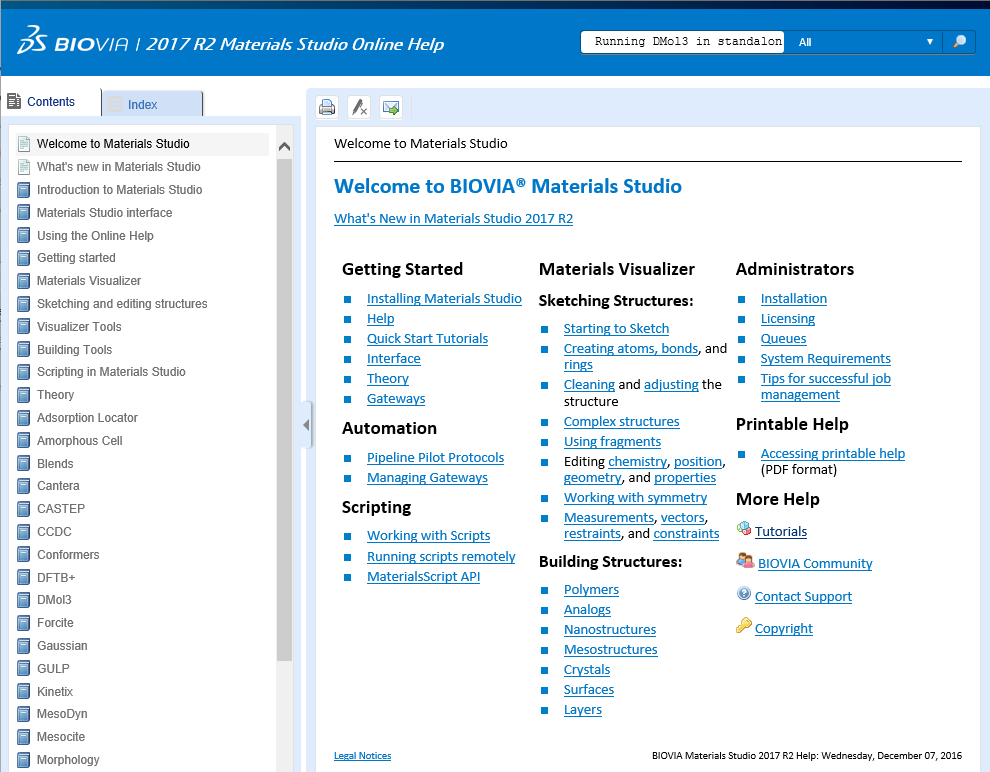Image resolution: width=990 pixels, height=772 pixels.
Task: Collapse the left navigation pane
Action: pyautogui.click(x=306, y=425)
